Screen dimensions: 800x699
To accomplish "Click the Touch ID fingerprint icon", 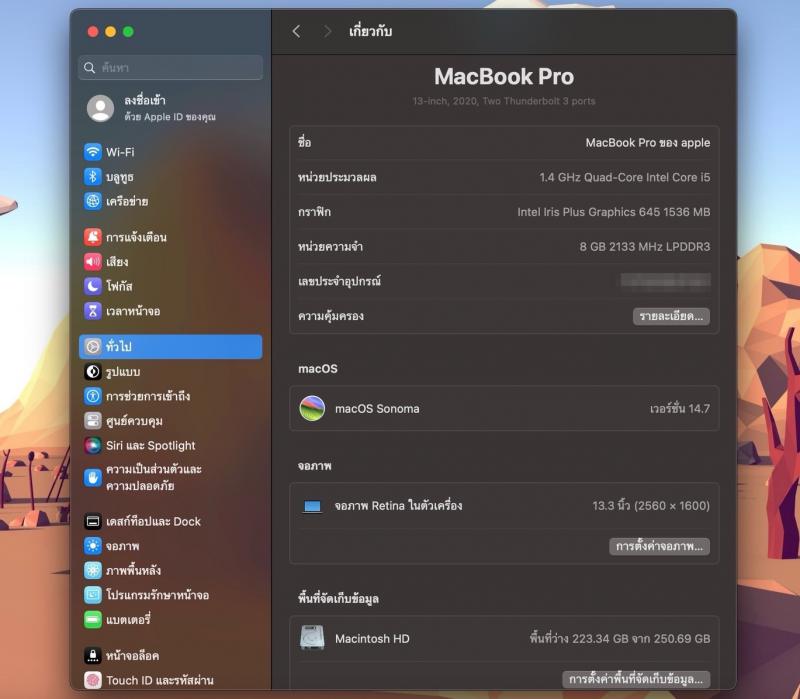I will 92,680.
